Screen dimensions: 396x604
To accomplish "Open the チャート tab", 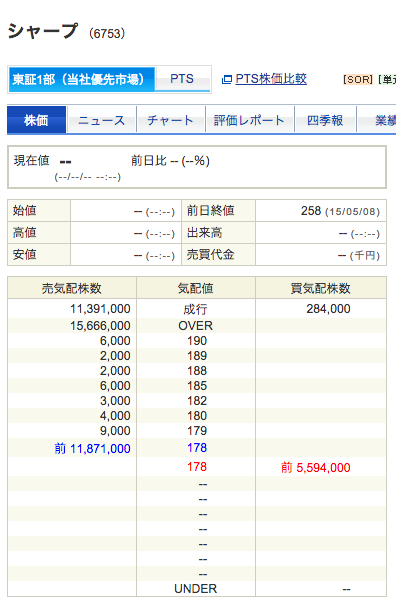I will [171, 120].
